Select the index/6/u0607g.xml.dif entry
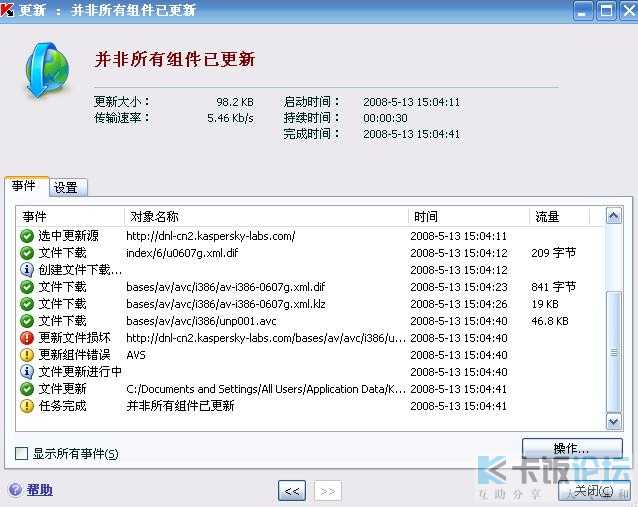Viewport: 638px width, 507px height. click(182, 253)
